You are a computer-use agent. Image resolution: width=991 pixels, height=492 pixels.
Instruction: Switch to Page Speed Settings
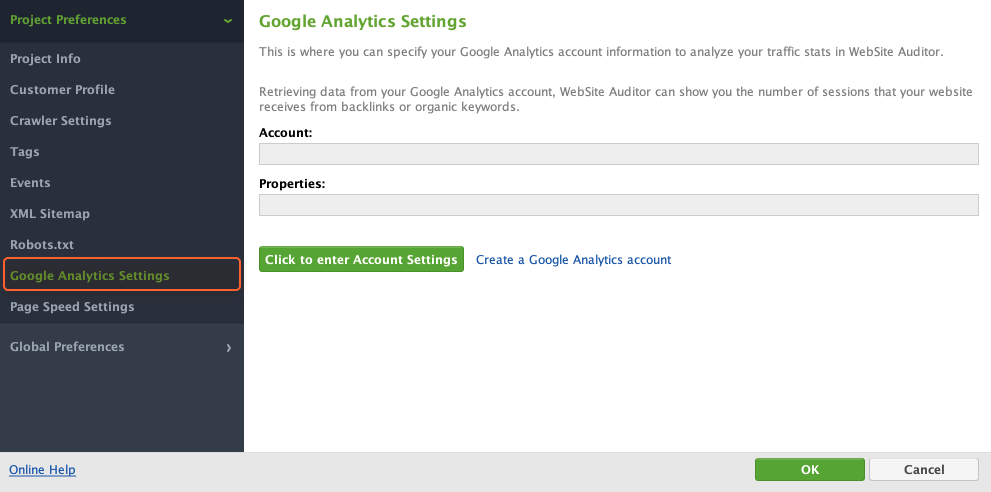[x=72, y=307]
